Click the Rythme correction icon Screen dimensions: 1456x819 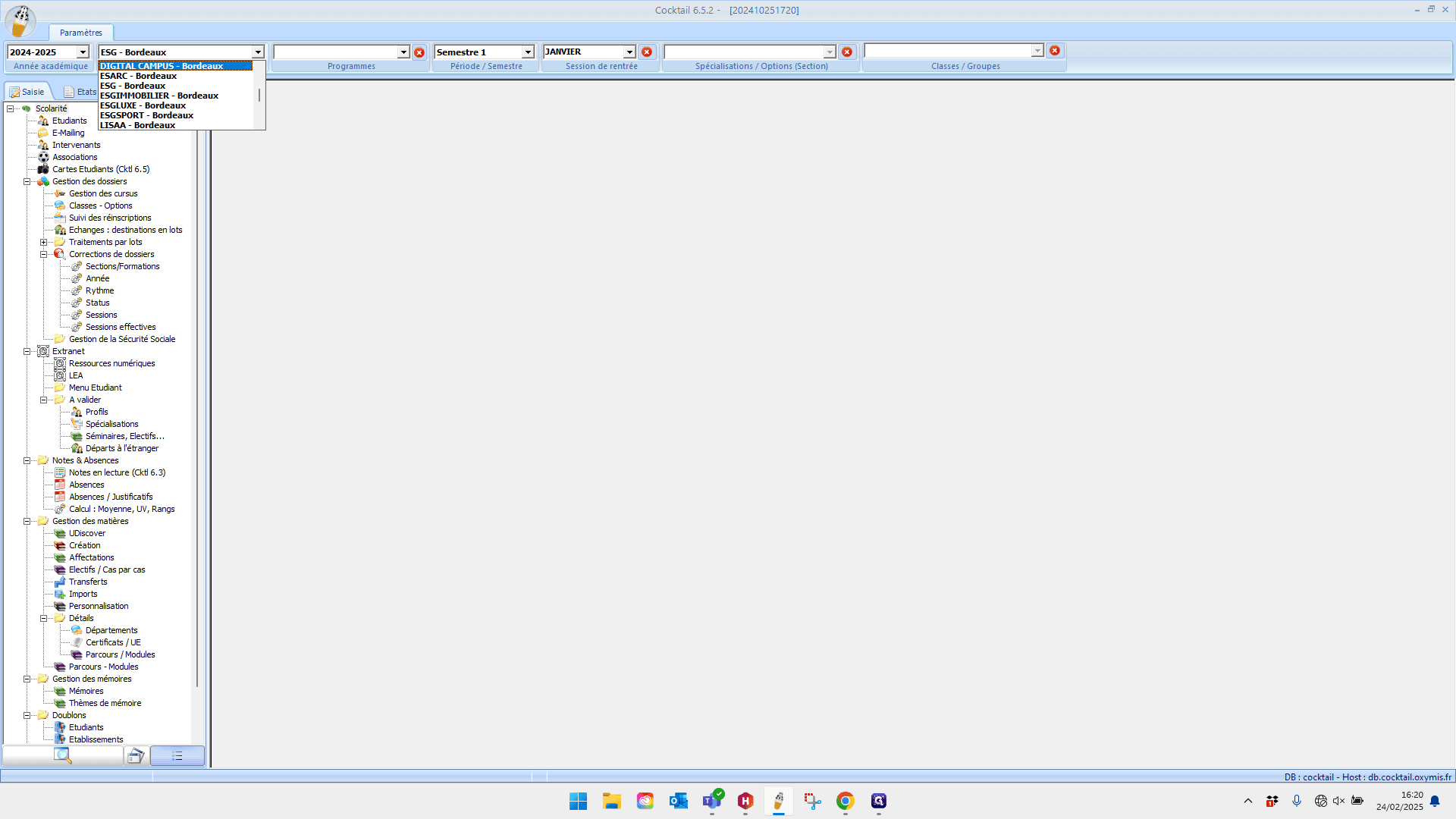77,290
